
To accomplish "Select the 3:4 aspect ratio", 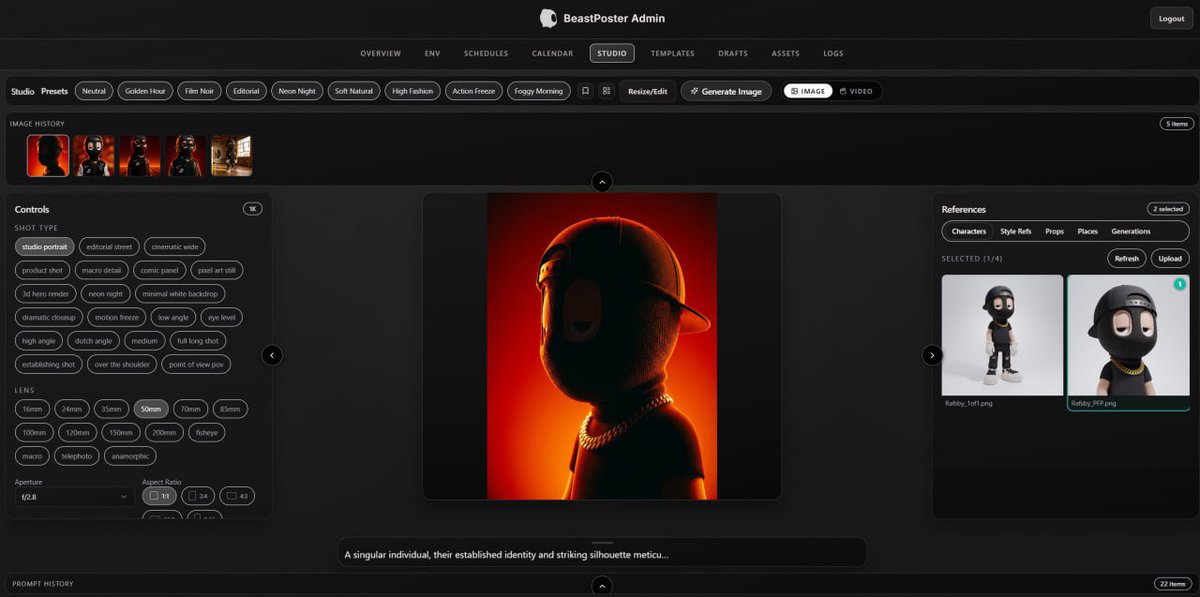I will click(x=198, y=495).
